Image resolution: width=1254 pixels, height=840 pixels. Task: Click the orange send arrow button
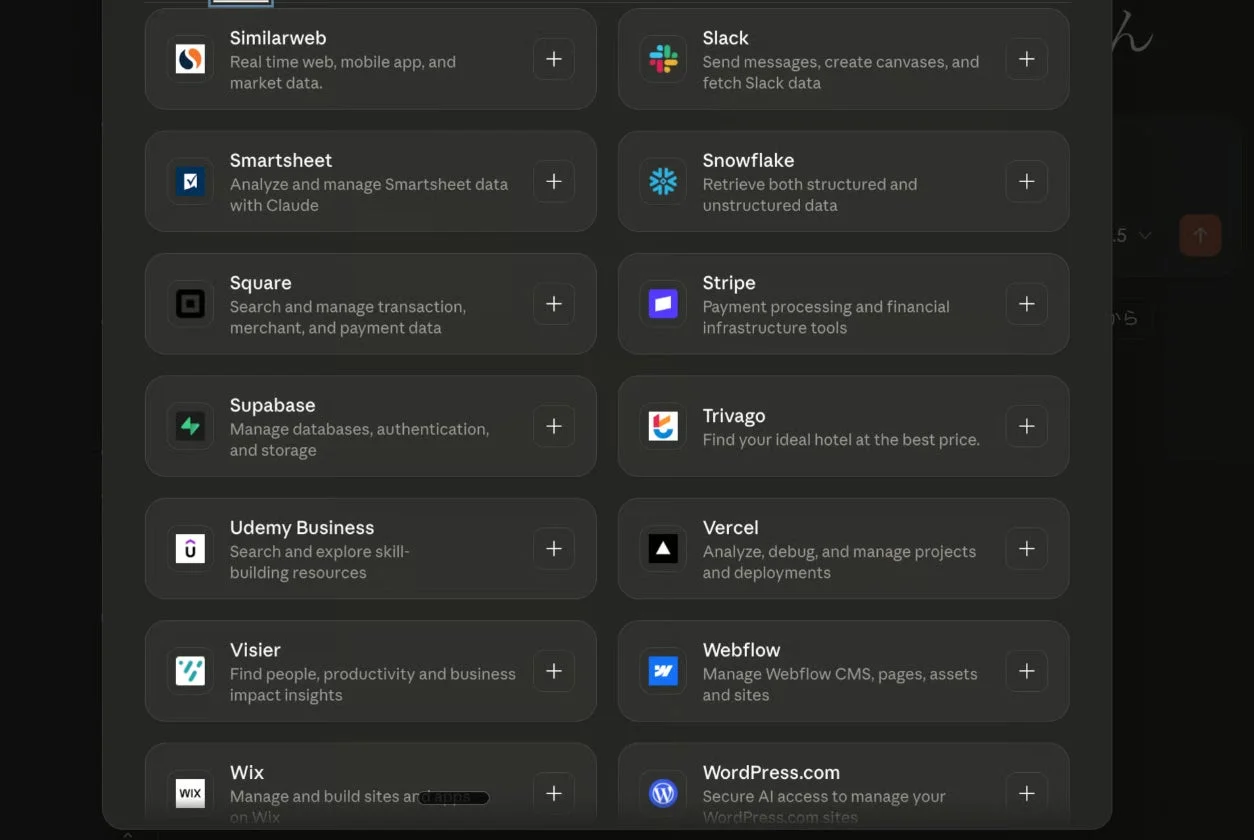tap(1200, 236)
